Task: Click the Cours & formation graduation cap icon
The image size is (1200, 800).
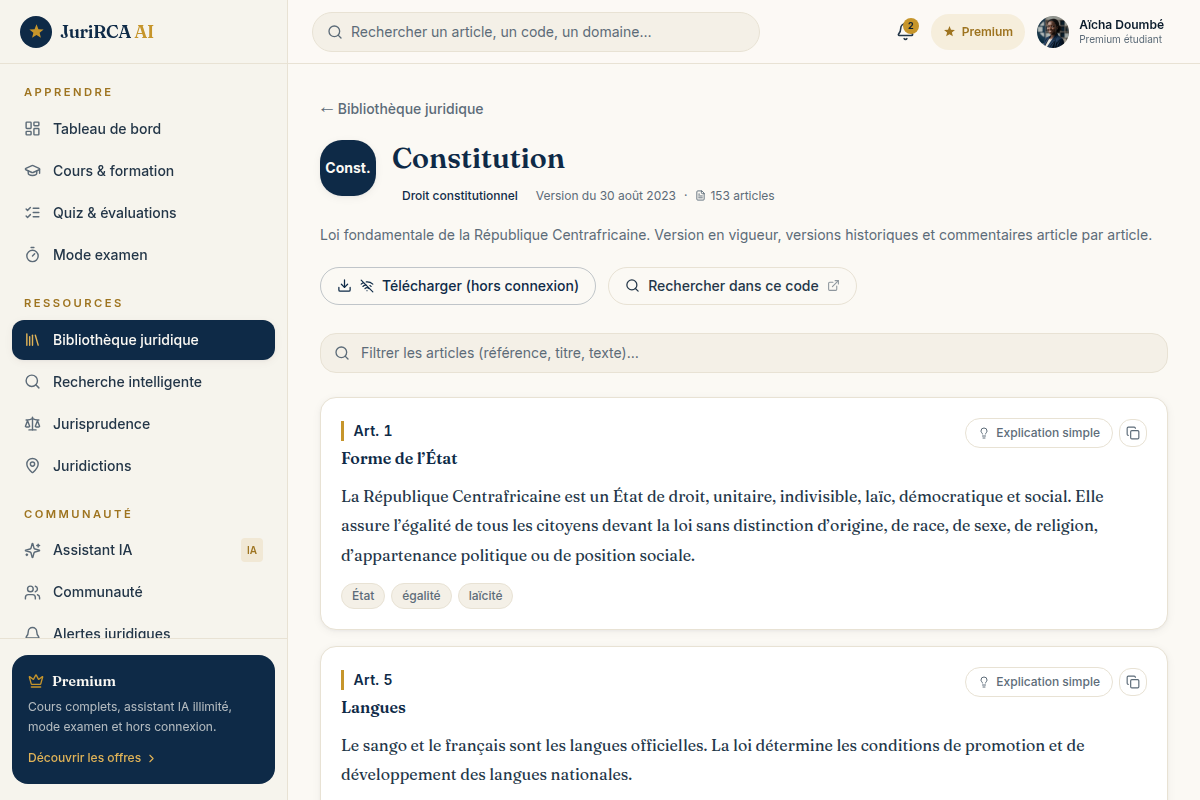Action: (32, 171)
